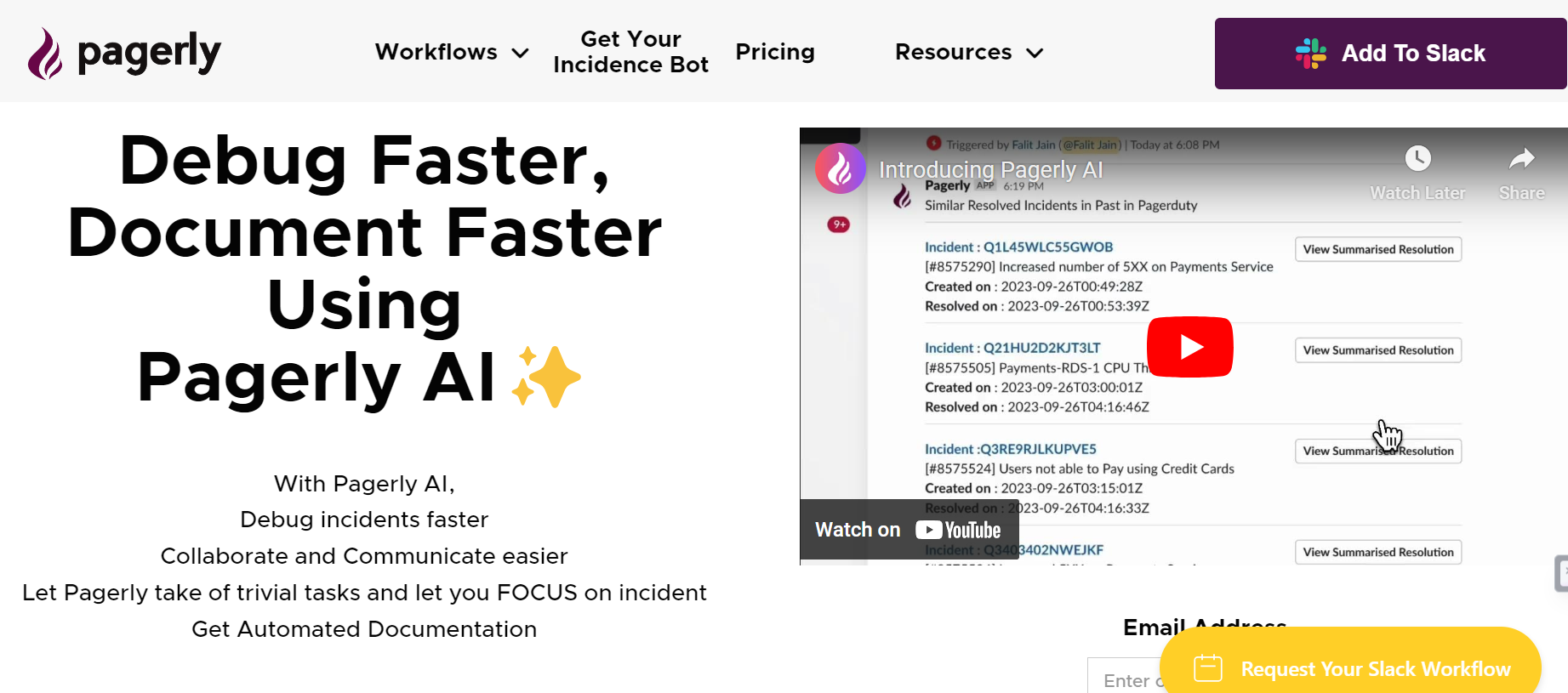The image size is (1568, 693).
Task: Click the Slack logo icon in button
Action: click(x=1310, y=54)
